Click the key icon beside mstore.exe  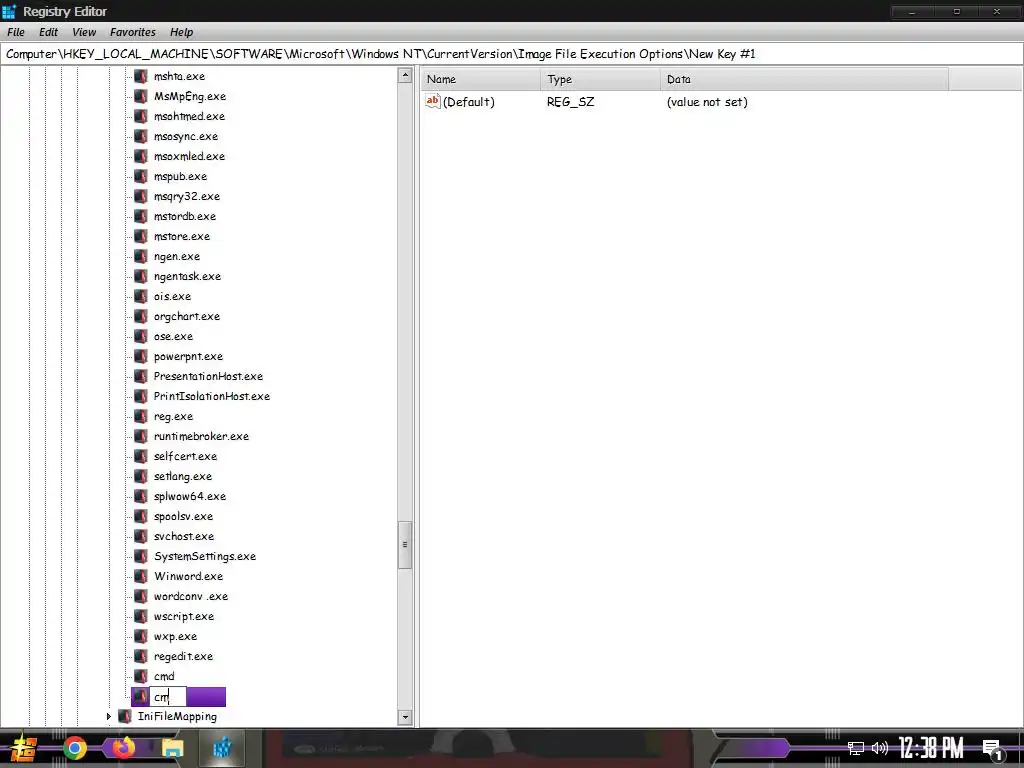point(140,236)
